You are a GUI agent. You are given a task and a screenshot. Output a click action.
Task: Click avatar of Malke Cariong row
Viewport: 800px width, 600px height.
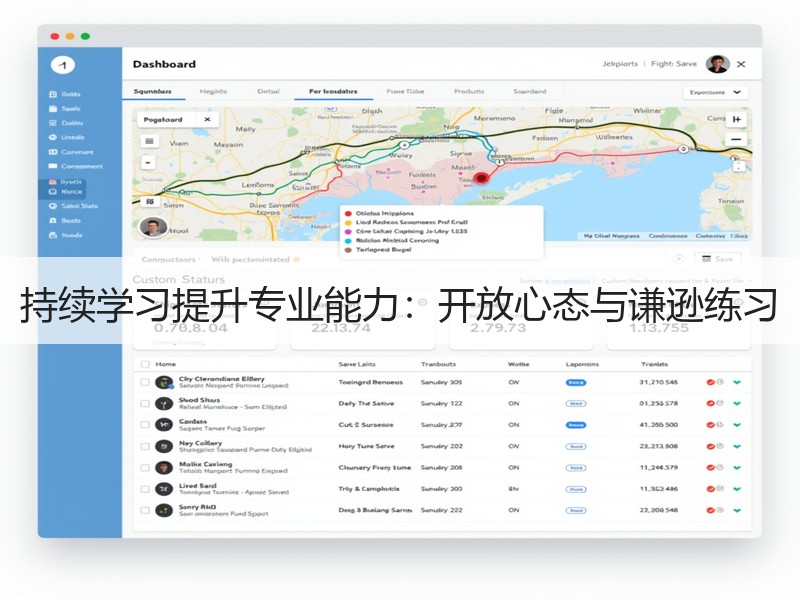tap(164, 468)
